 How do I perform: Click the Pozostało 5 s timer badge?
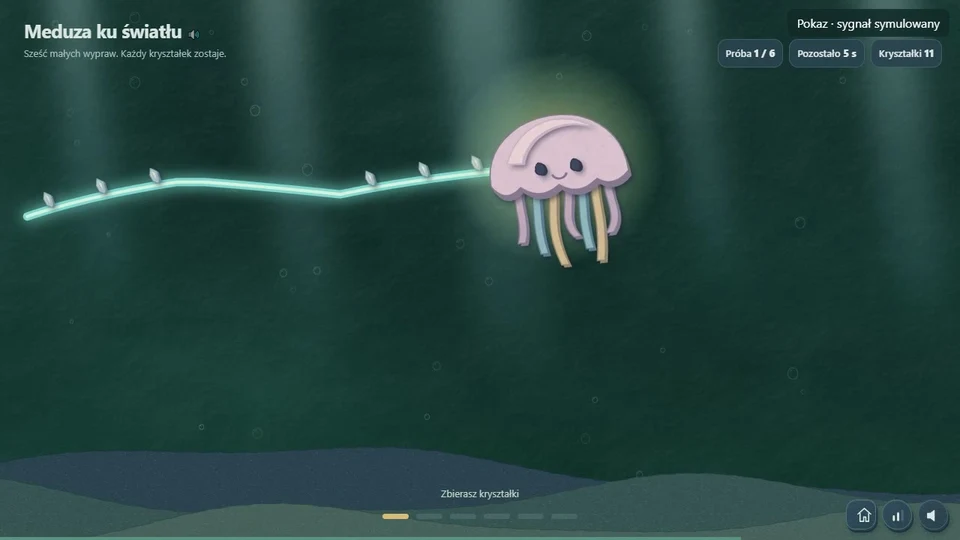pyautogui.click(x=827, y=54)
